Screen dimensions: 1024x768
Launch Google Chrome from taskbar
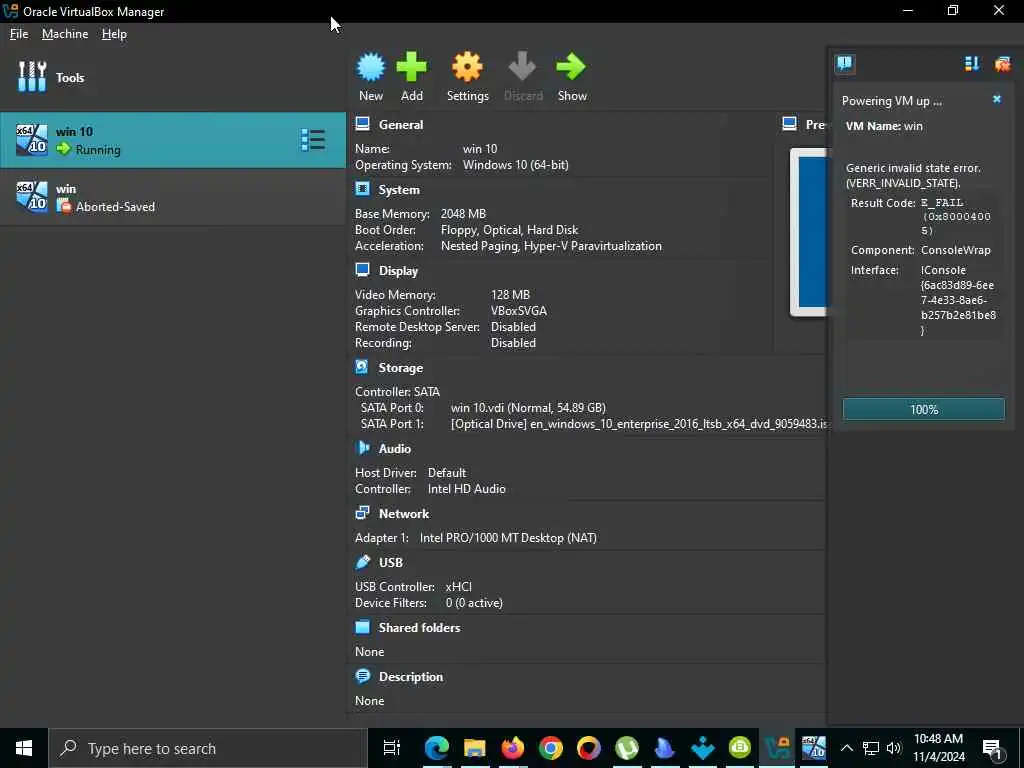point(551,748)
